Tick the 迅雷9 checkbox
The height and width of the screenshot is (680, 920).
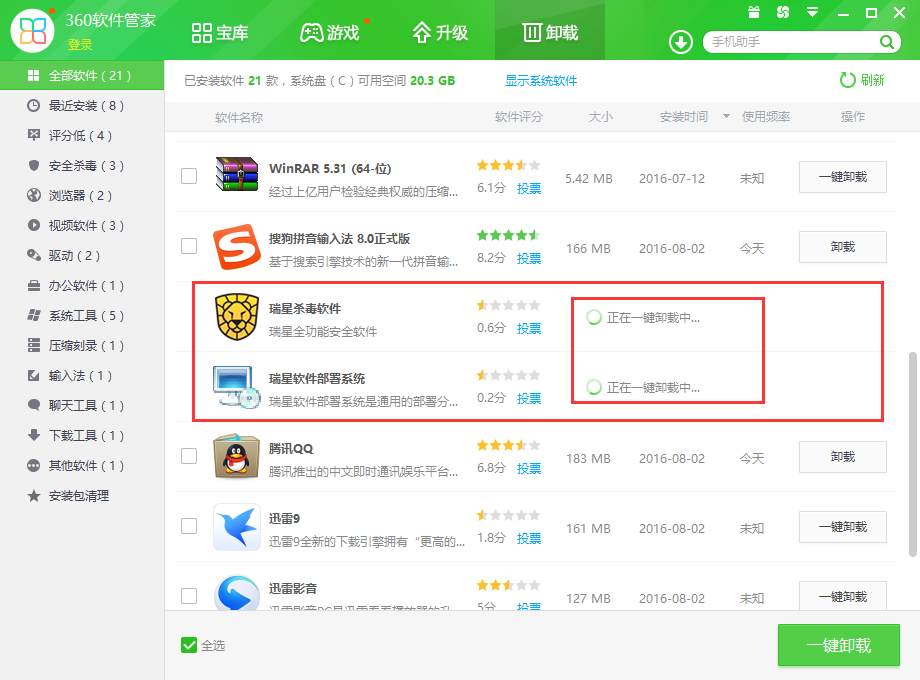pos(189,526)
